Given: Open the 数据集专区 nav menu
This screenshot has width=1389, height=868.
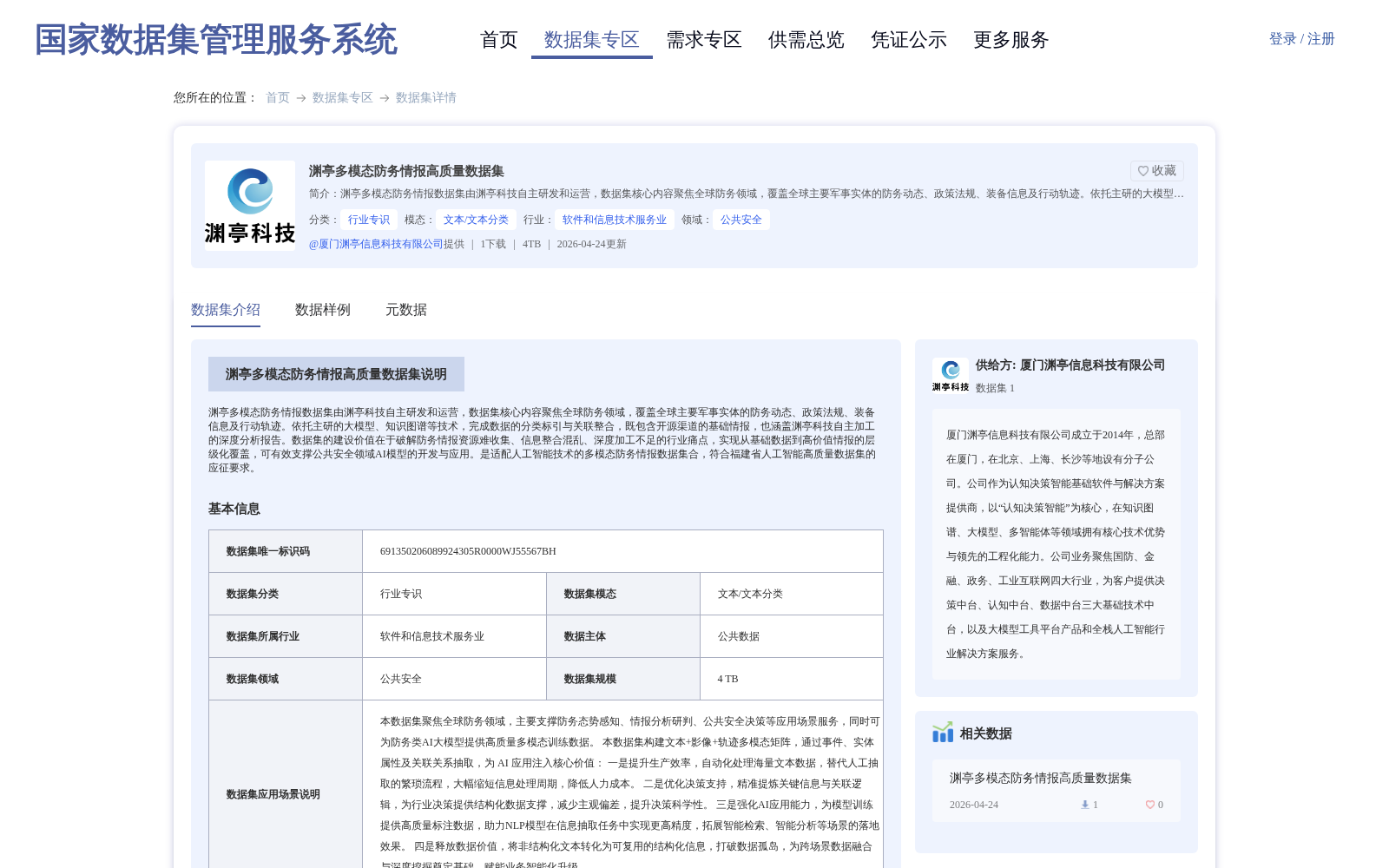Looking at the screenshot, I should click(592, 40).
